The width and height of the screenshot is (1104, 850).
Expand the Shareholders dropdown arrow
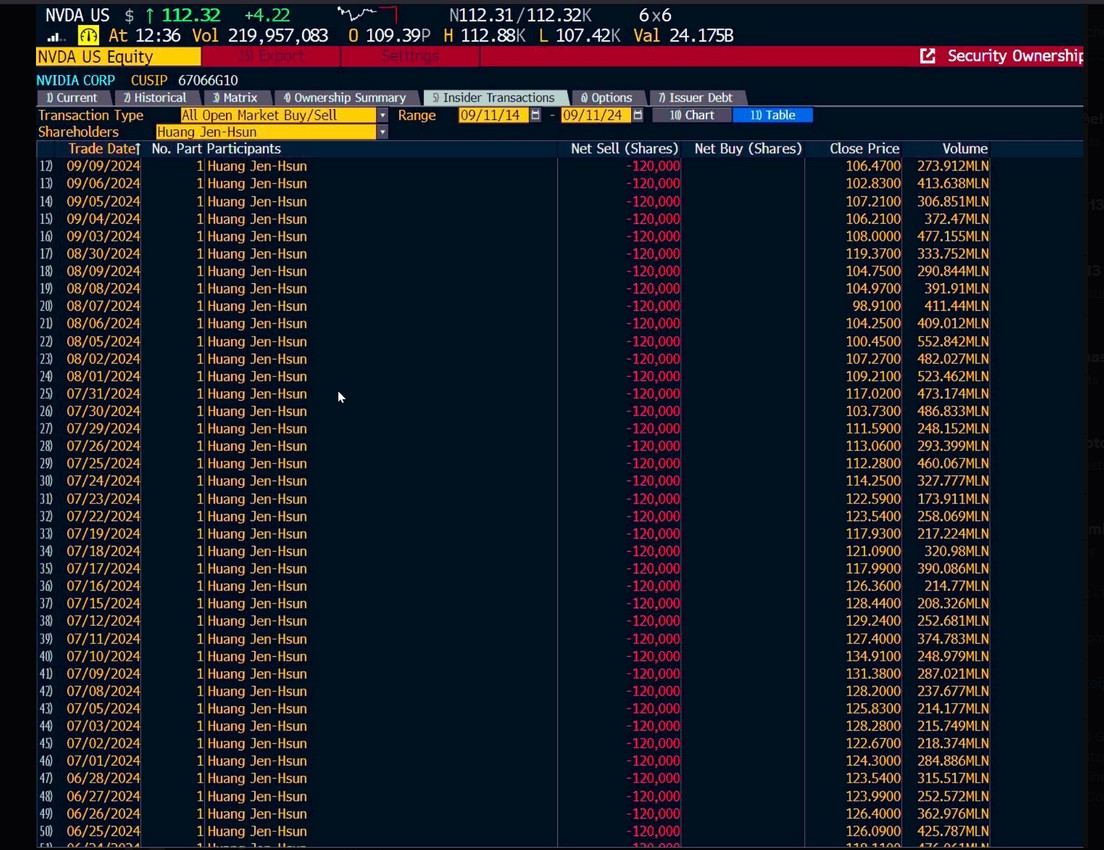click(x=382, y=132)
